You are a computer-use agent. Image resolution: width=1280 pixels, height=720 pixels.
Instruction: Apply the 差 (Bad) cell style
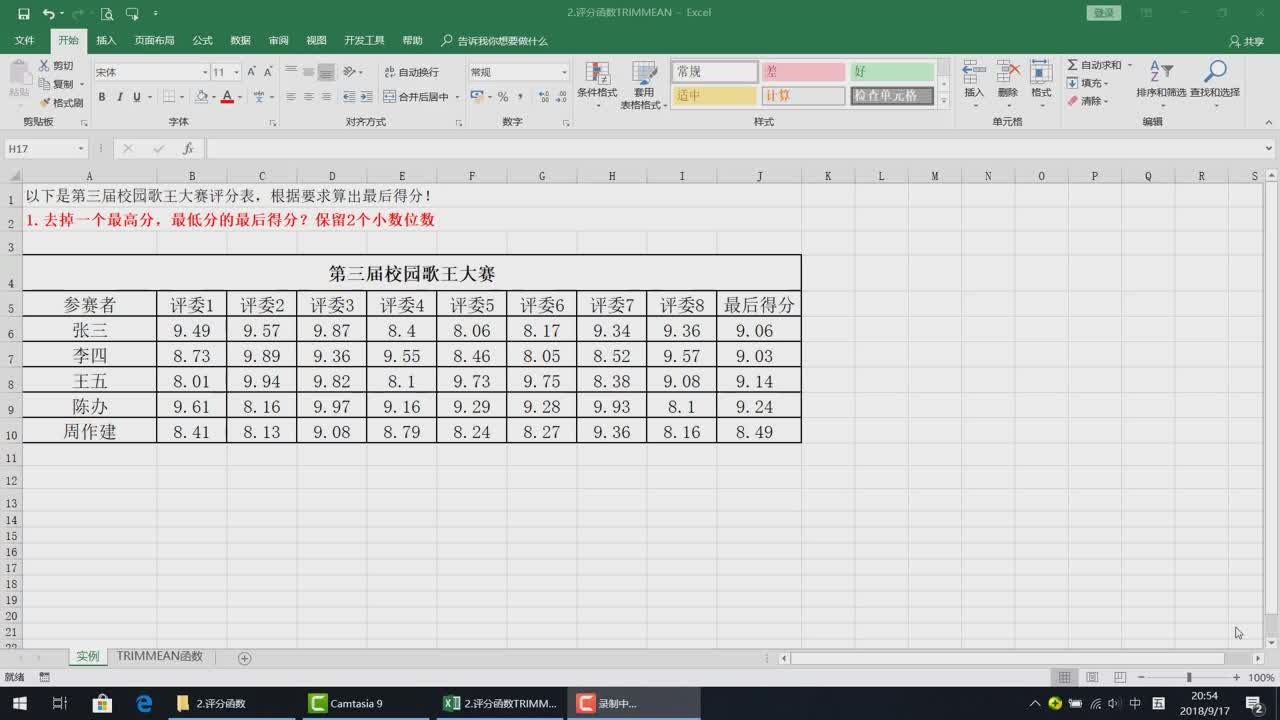click(804, 72)
